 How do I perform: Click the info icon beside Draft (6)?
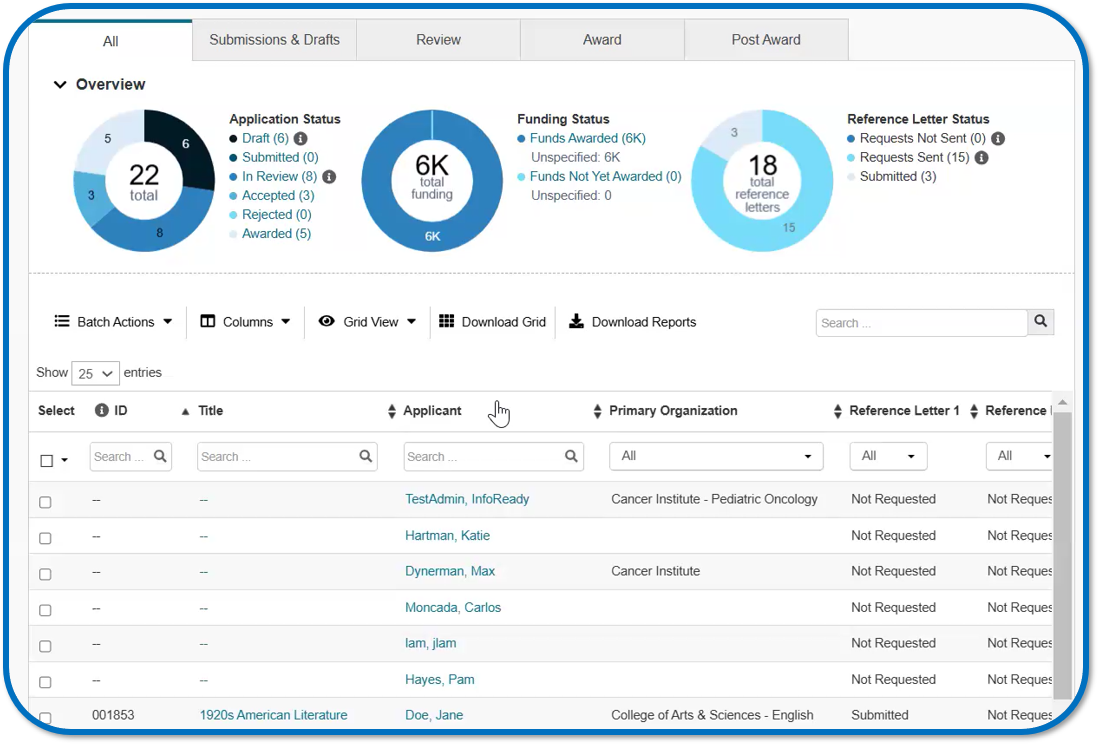(x=300, y=139)
